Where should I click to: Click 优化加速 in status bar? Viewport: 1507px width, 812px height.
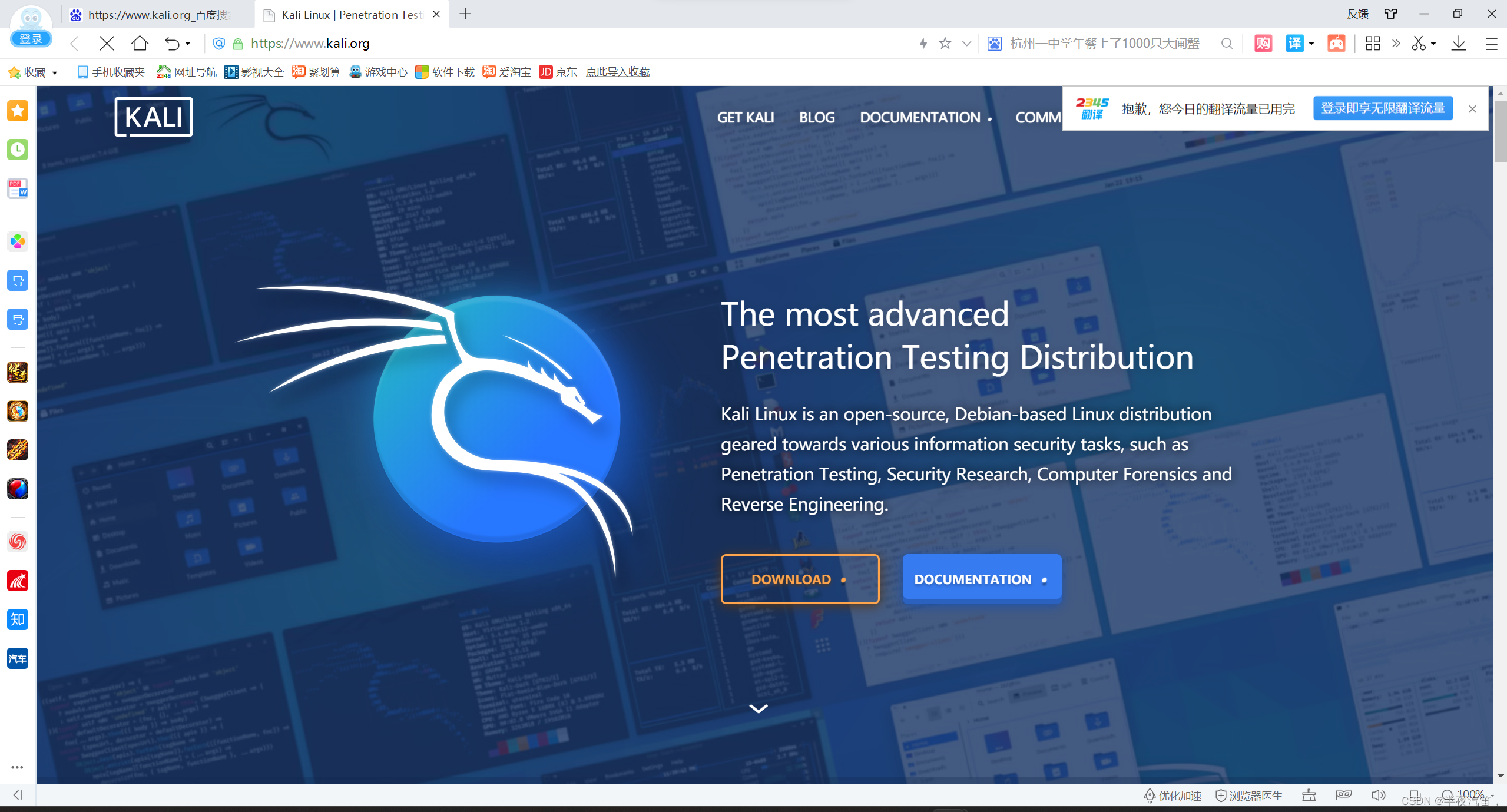1173,796
